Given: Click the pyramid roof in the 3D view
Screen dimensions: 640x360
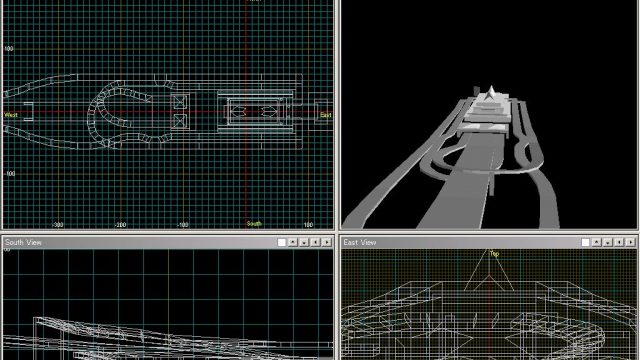Looking at the screenshot, I should point(491,92).
